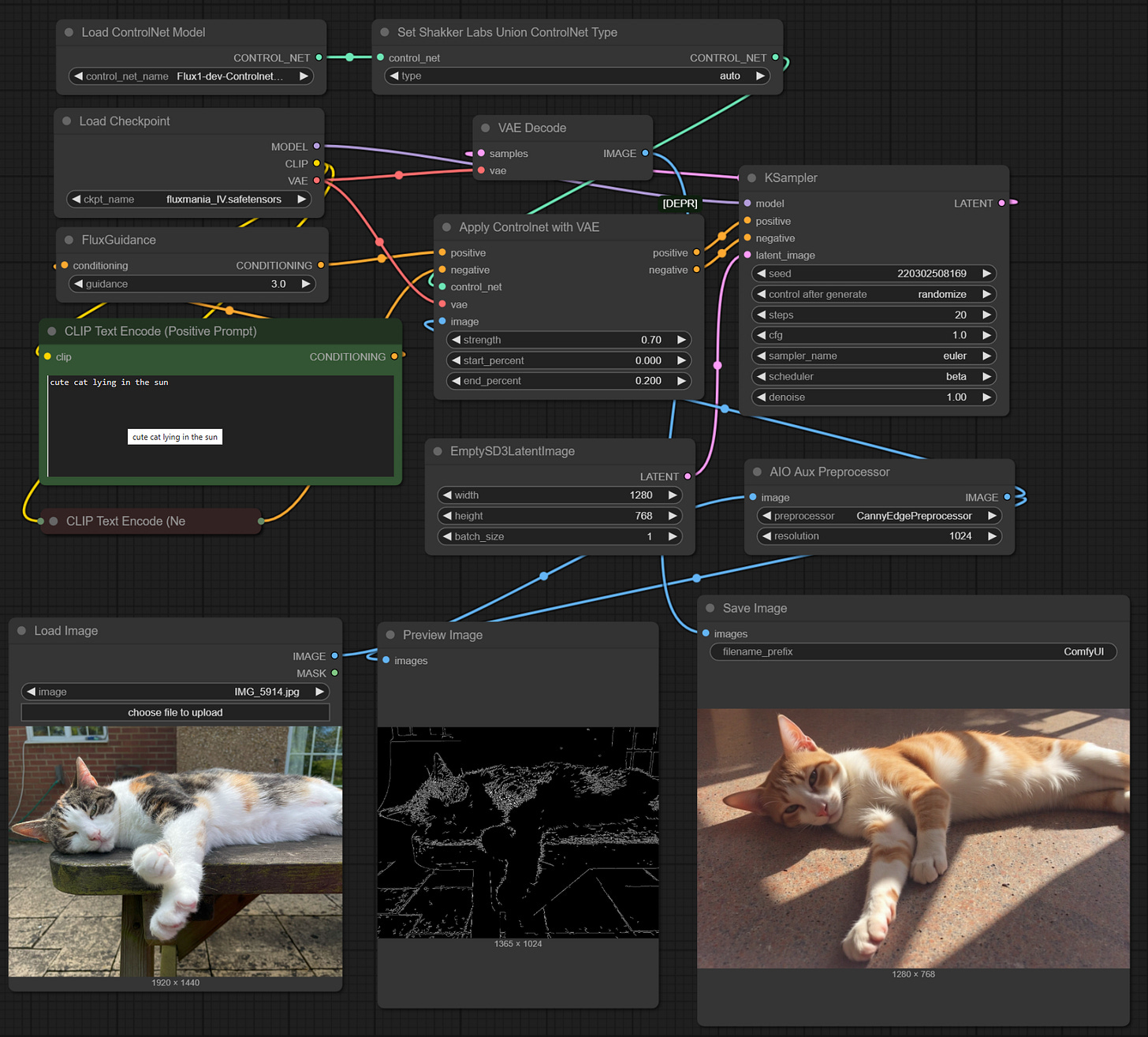Toggle the Preview Image node collapse dot
Viewport: 1148px width, 1037px height.
pyautogui.click(x=390, y=635)
